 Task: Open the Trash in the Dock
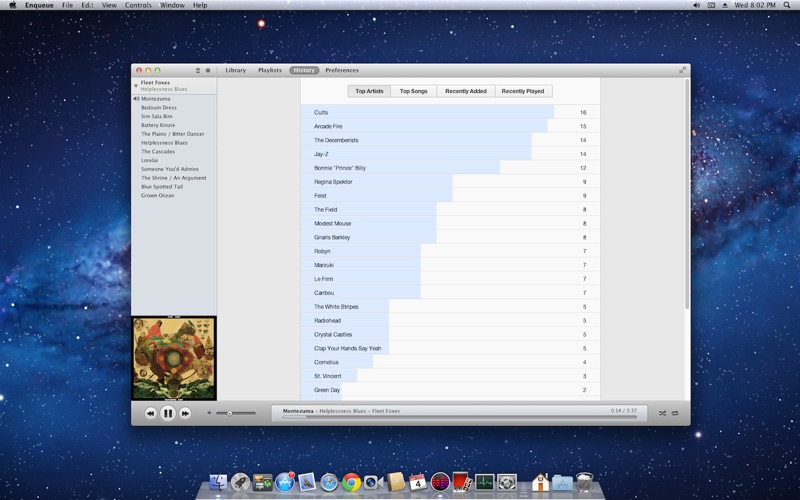click(x=585, y=482)
